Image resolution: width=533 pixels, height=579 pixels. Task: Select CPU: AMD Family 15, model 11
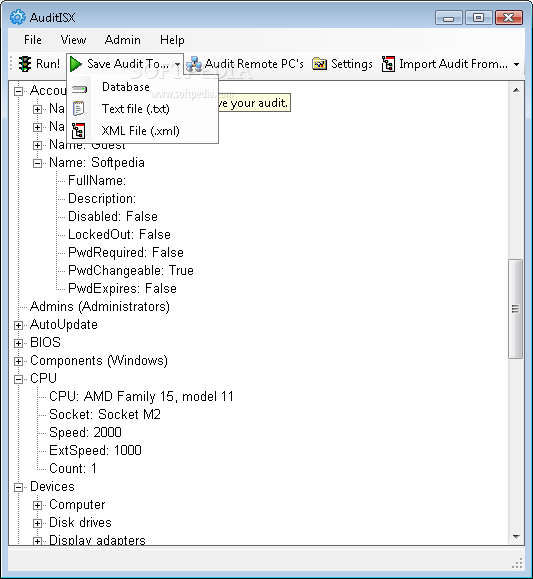(x=141, y=397)
